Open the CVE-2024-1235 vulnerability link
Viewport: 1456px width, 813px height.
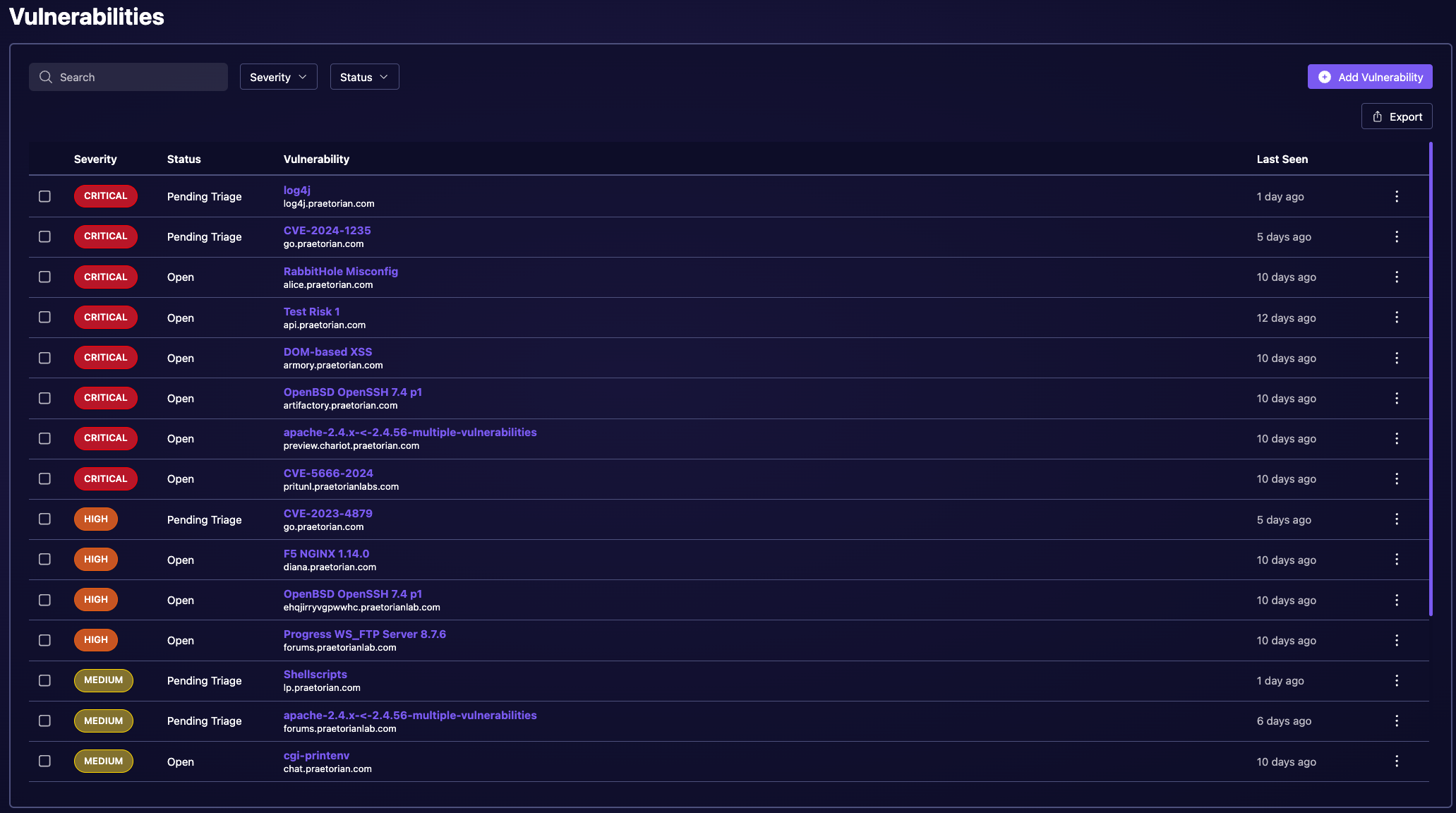tap(327, 231)
